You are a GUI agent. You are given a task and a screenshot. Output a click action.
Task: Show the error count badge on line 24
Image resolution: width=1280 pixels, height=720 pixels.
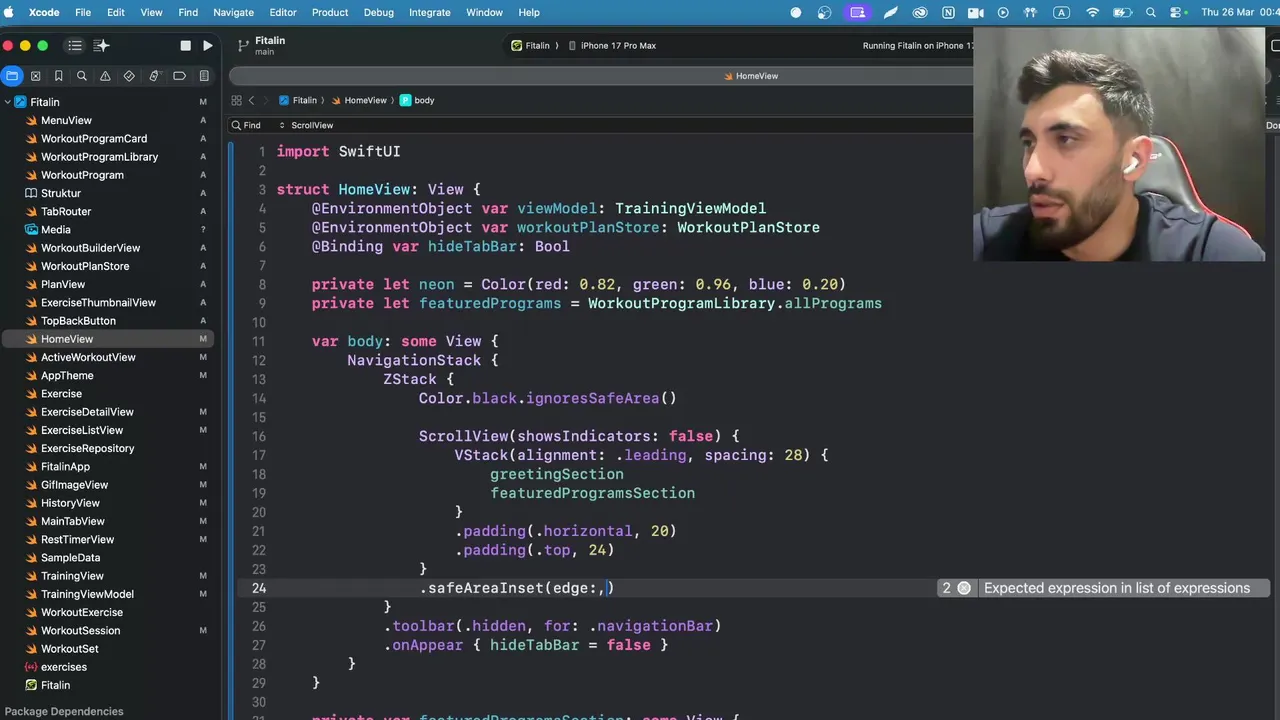click(x=946, y=588)
